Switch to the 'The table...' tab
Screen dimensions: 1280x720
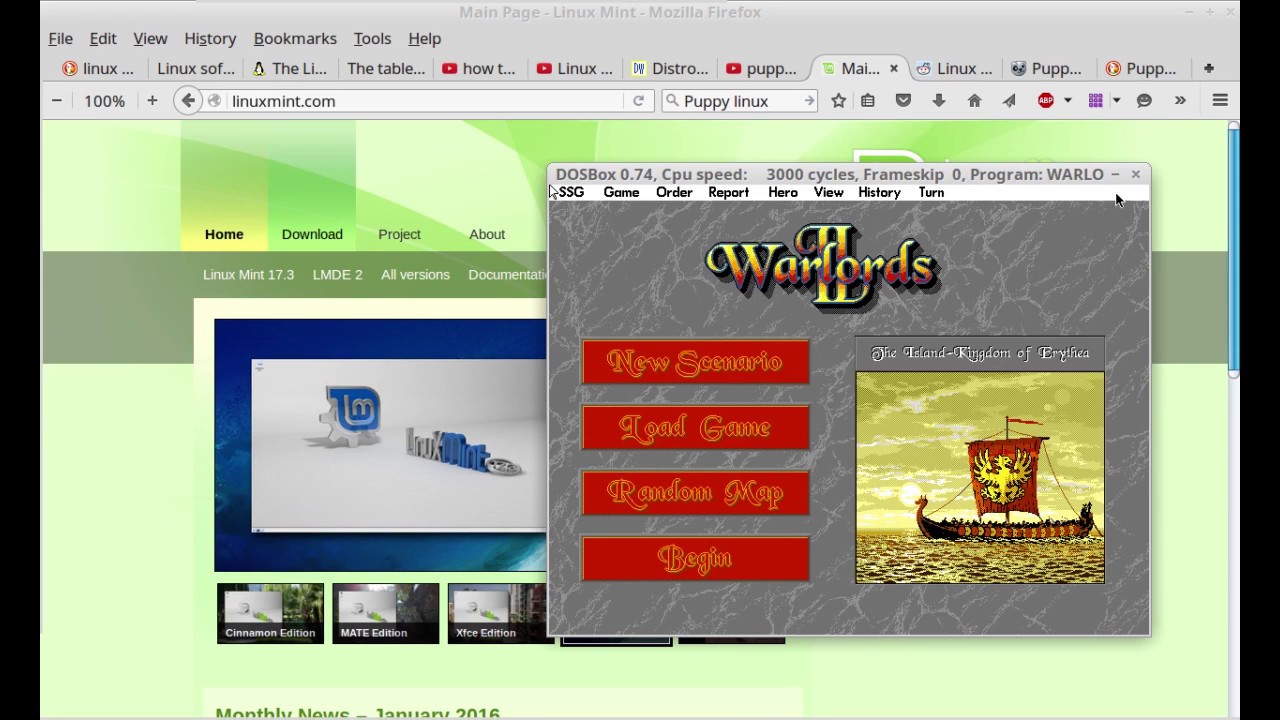point(385,68)
